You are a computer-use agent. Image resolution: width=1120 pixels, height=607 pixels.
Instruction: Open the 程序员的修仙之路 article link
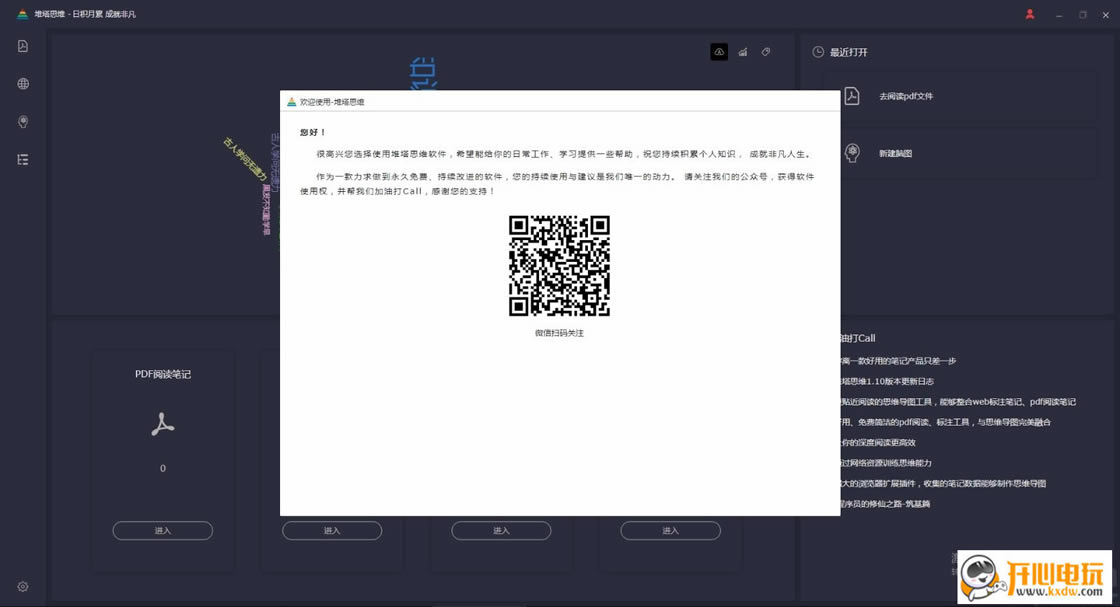click(886, 503)
